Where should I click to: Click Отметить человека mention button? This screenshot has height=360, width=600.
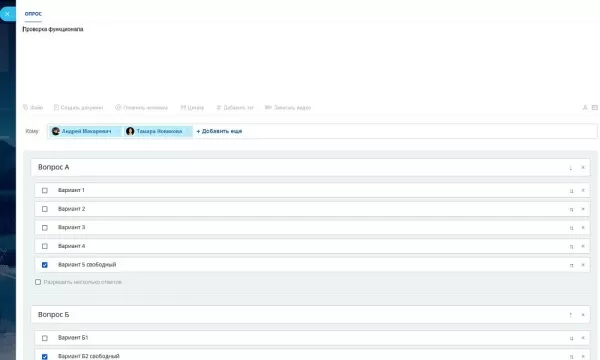coord(142,108)
